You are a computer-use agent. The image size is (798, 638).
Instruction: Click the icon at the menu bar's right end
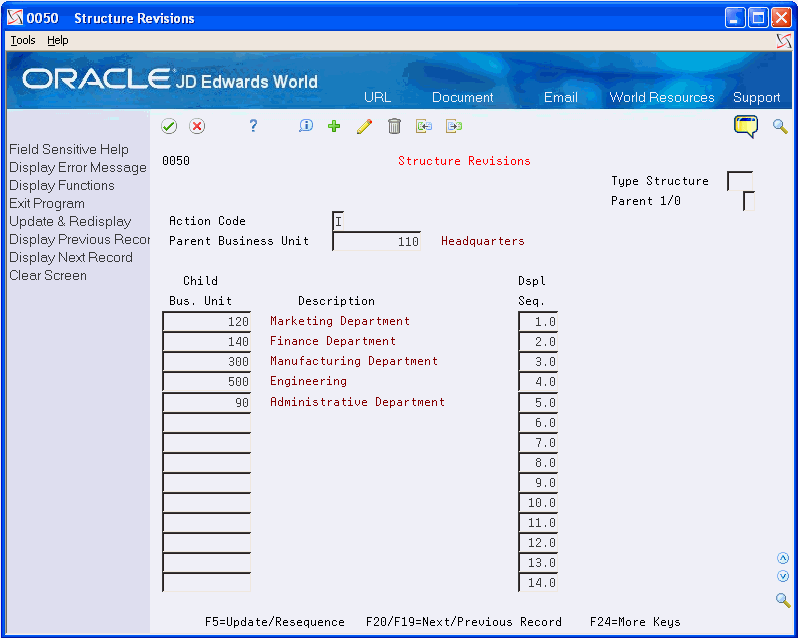point(784,41)
